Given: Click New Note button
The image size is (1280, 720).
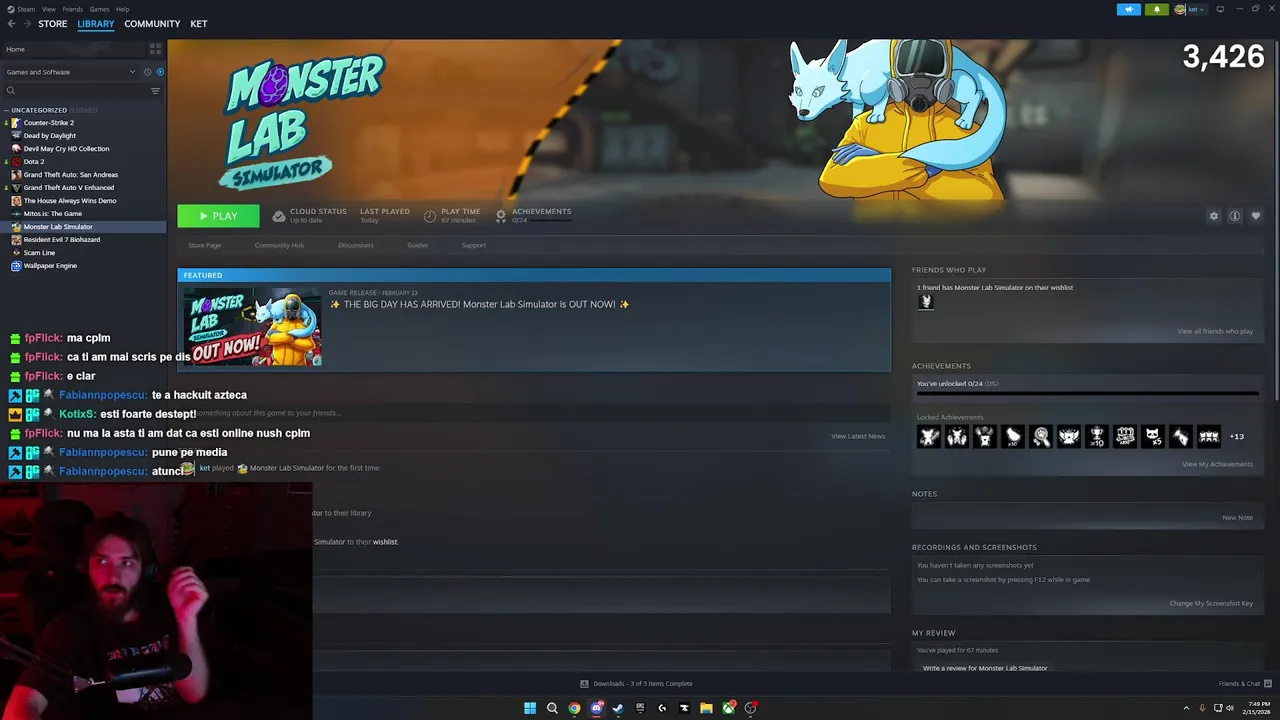Looking at the screenshot, I should click(1237, 518).
